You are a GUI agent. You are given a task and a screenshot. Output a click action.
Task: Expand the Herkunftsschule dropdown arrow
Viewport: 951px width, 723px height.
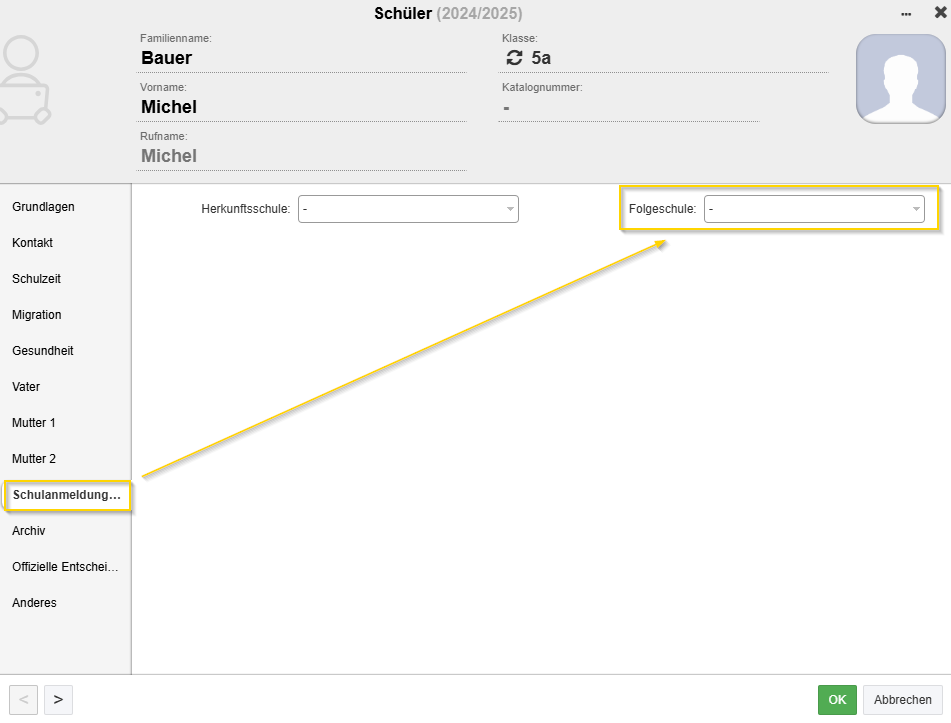(510, 209)
